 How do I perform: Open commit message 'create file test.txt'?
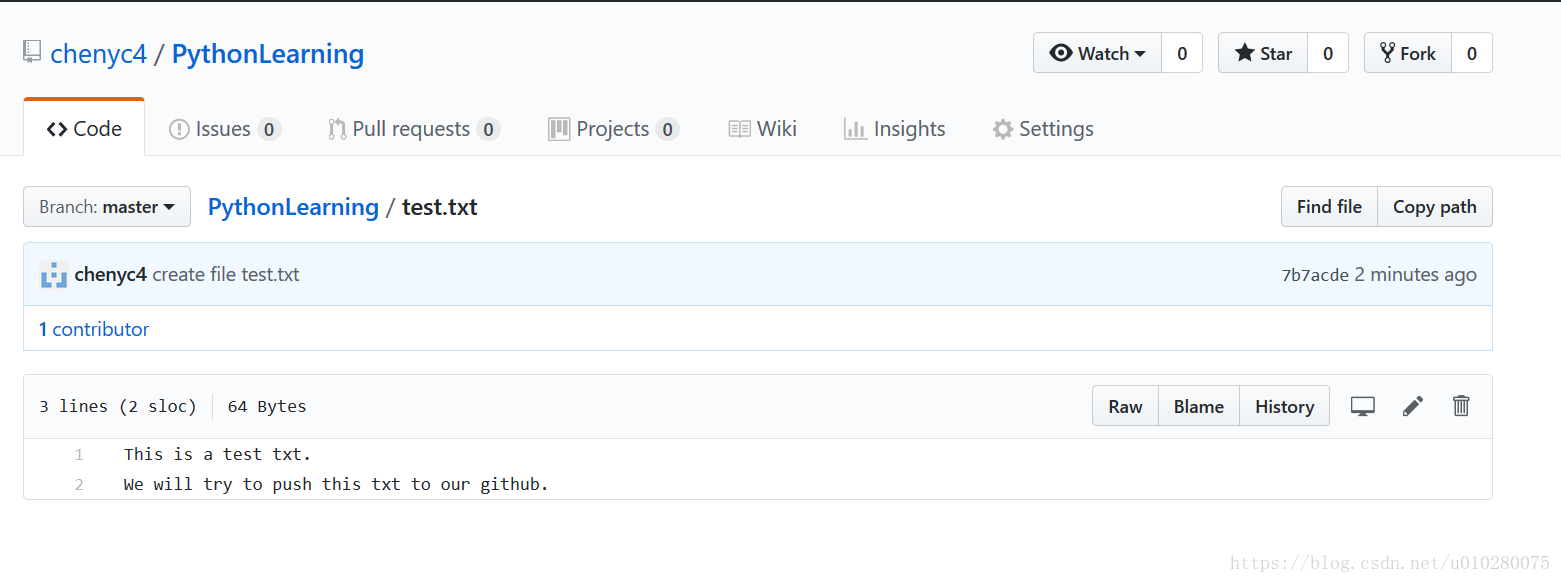point(226,275)
